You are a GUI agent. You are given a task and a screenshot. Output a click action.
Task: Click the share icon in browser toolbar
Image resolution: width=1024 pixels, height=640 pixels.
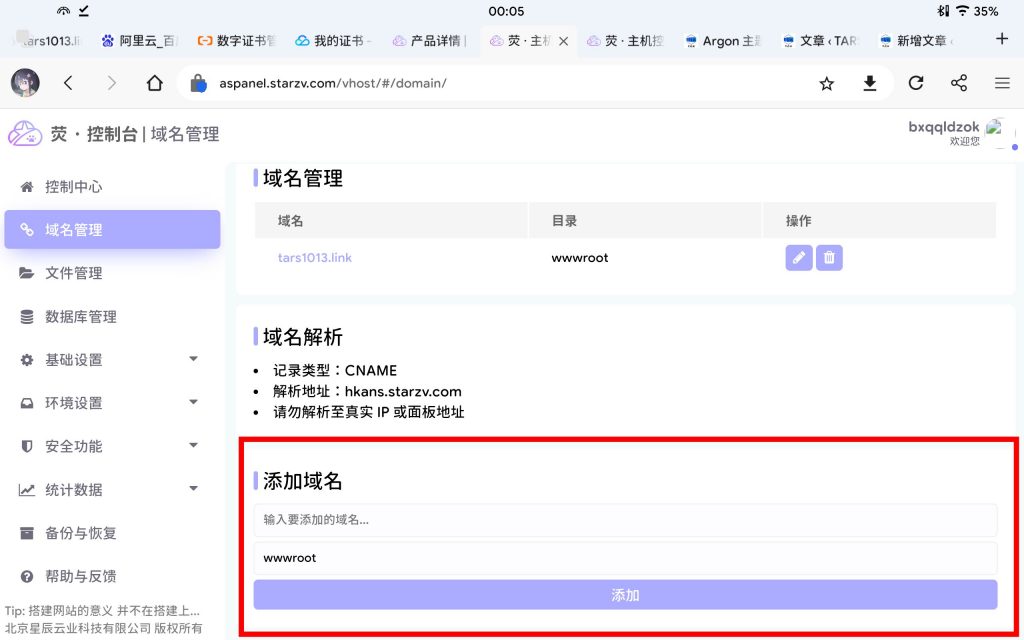[x=959, y=84]
